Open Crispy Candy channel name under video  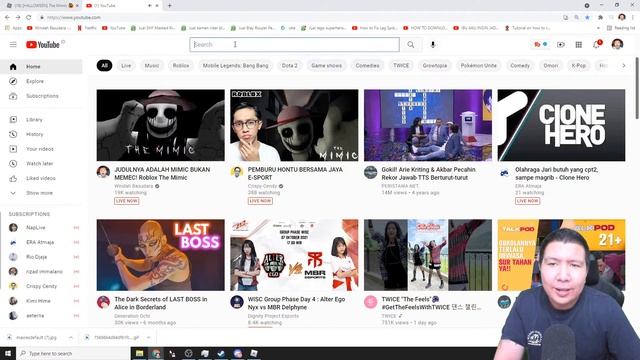pos(262,186)
